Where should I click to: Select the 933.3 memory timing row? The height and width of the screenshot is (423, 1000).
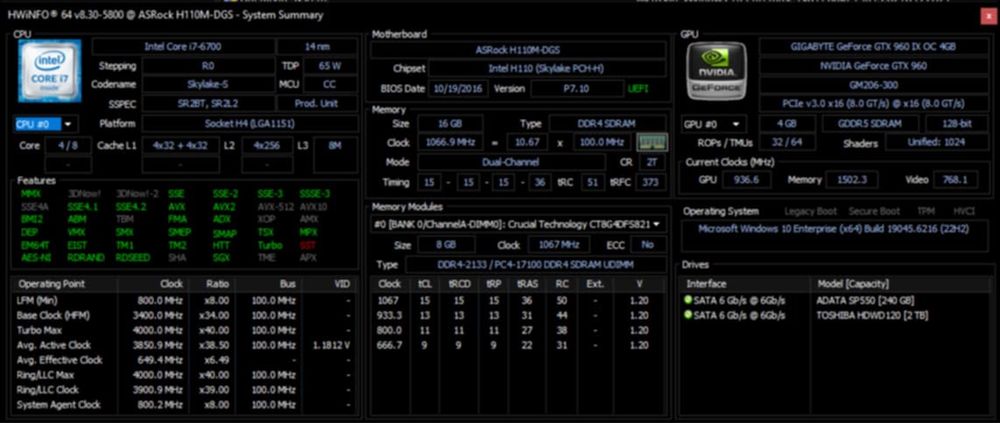click(518, 315)
